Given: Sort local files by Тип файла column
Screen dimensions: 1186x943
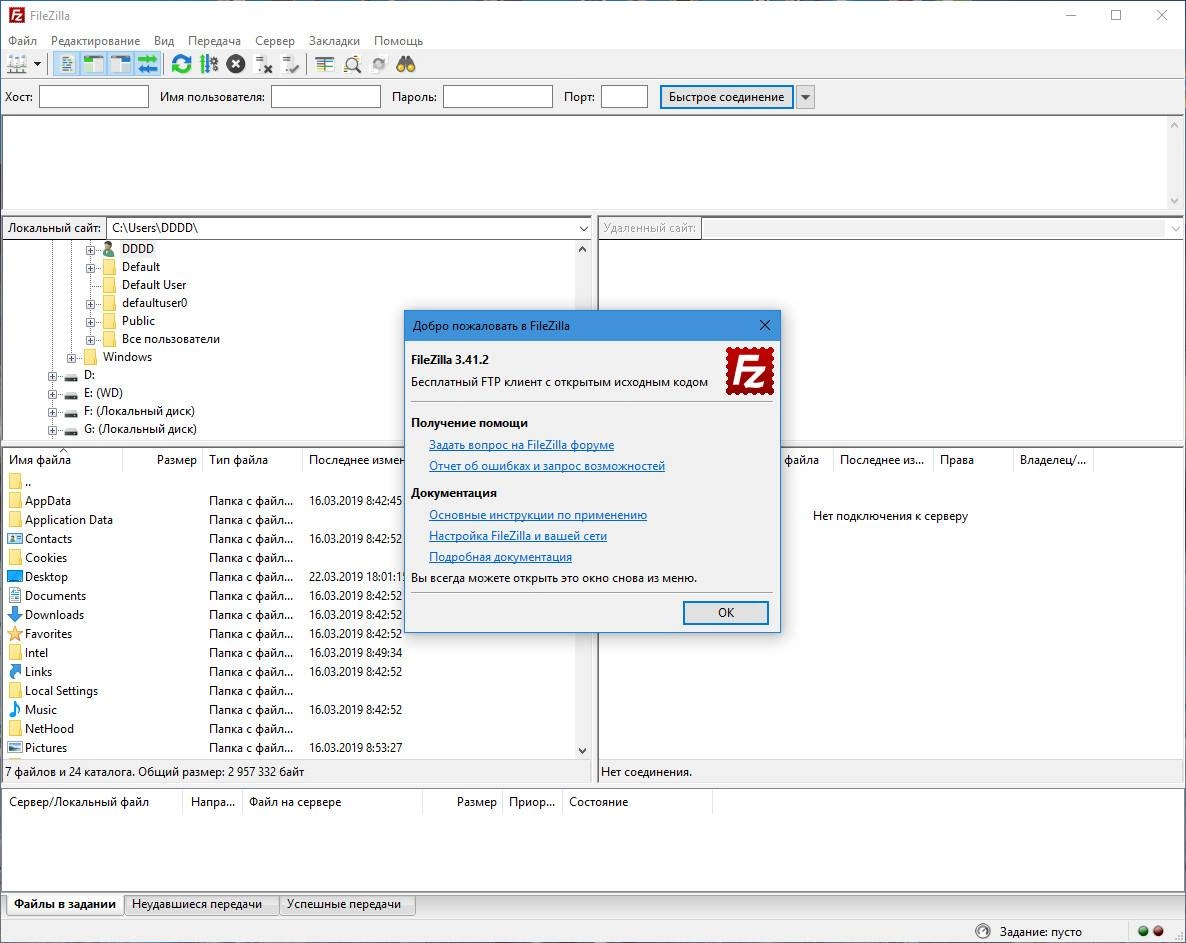Looking at the screenshot, I should coord(252,461).
